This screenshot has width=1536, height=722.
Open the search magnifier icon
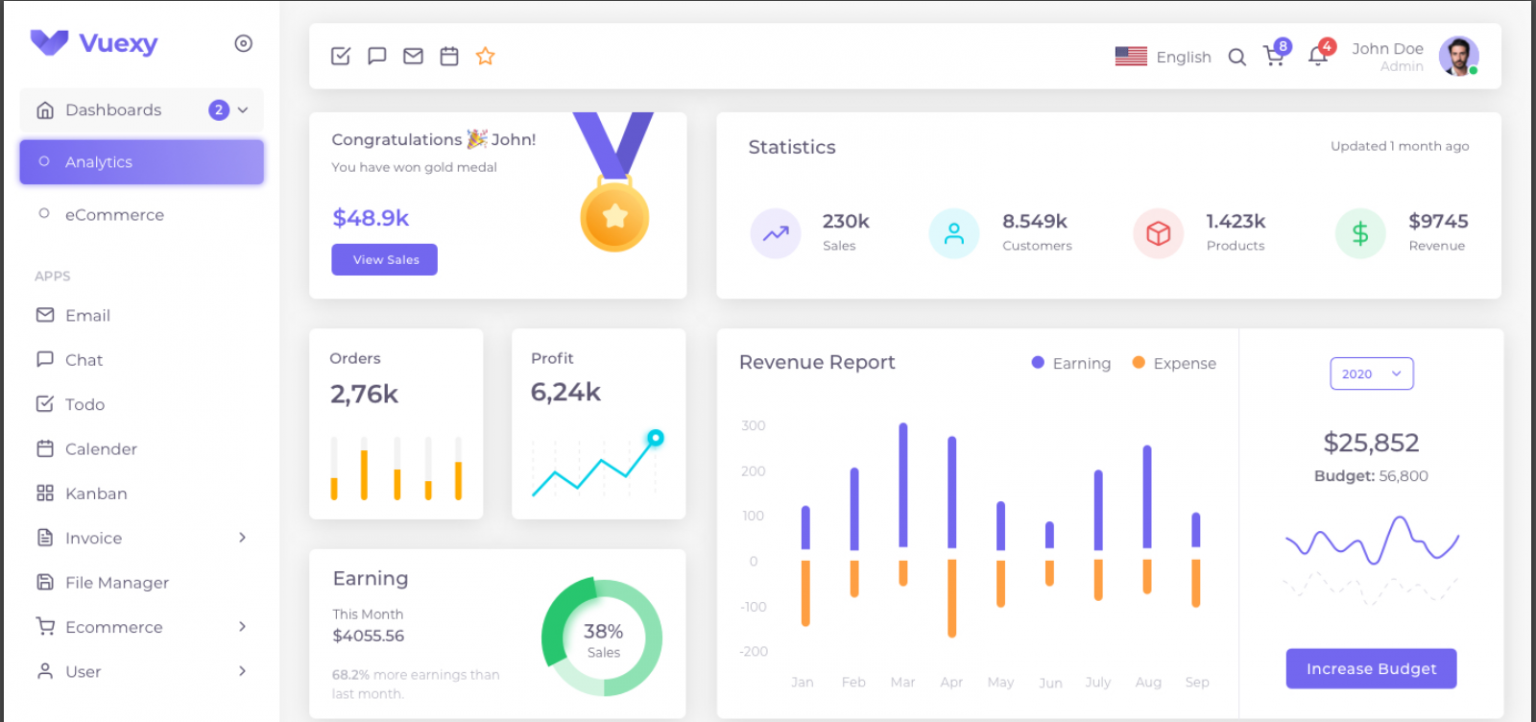1237,58
